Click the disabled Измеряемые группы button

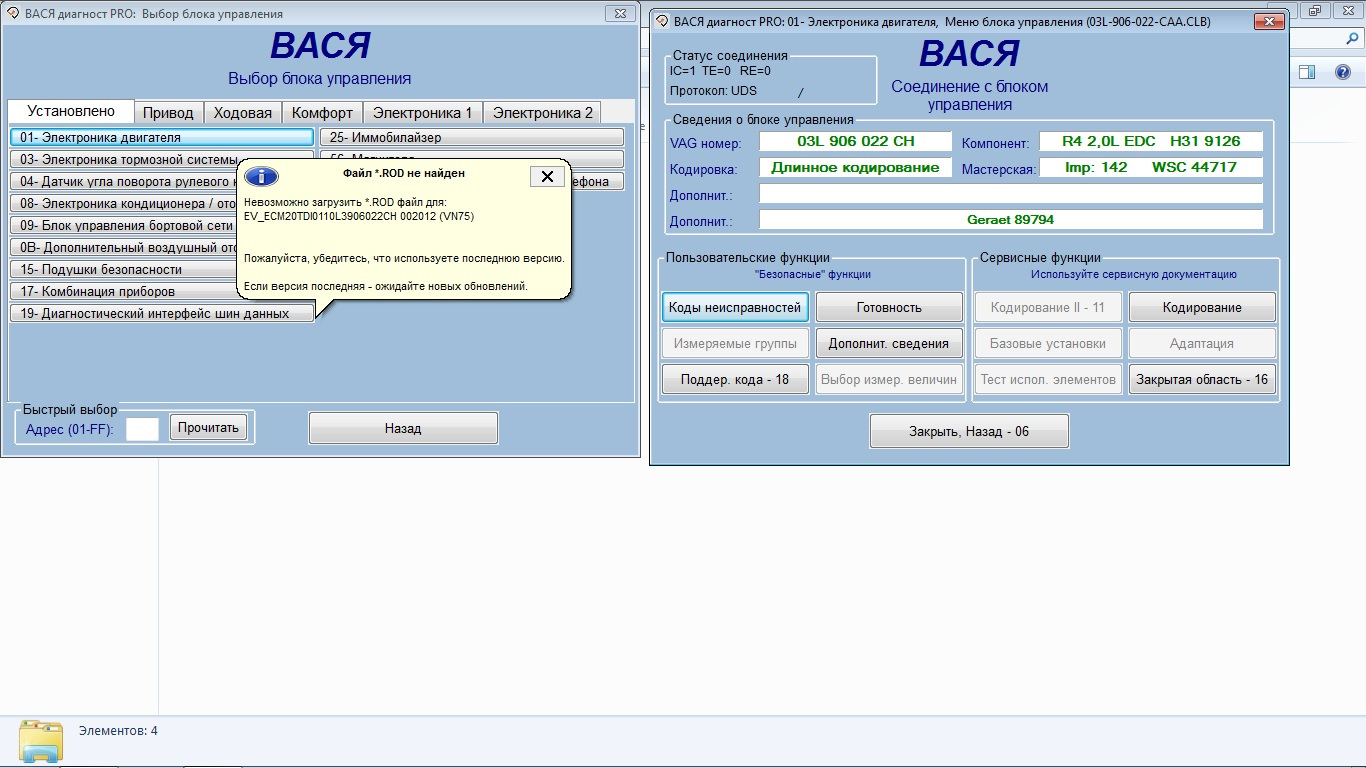coord(735,343)
